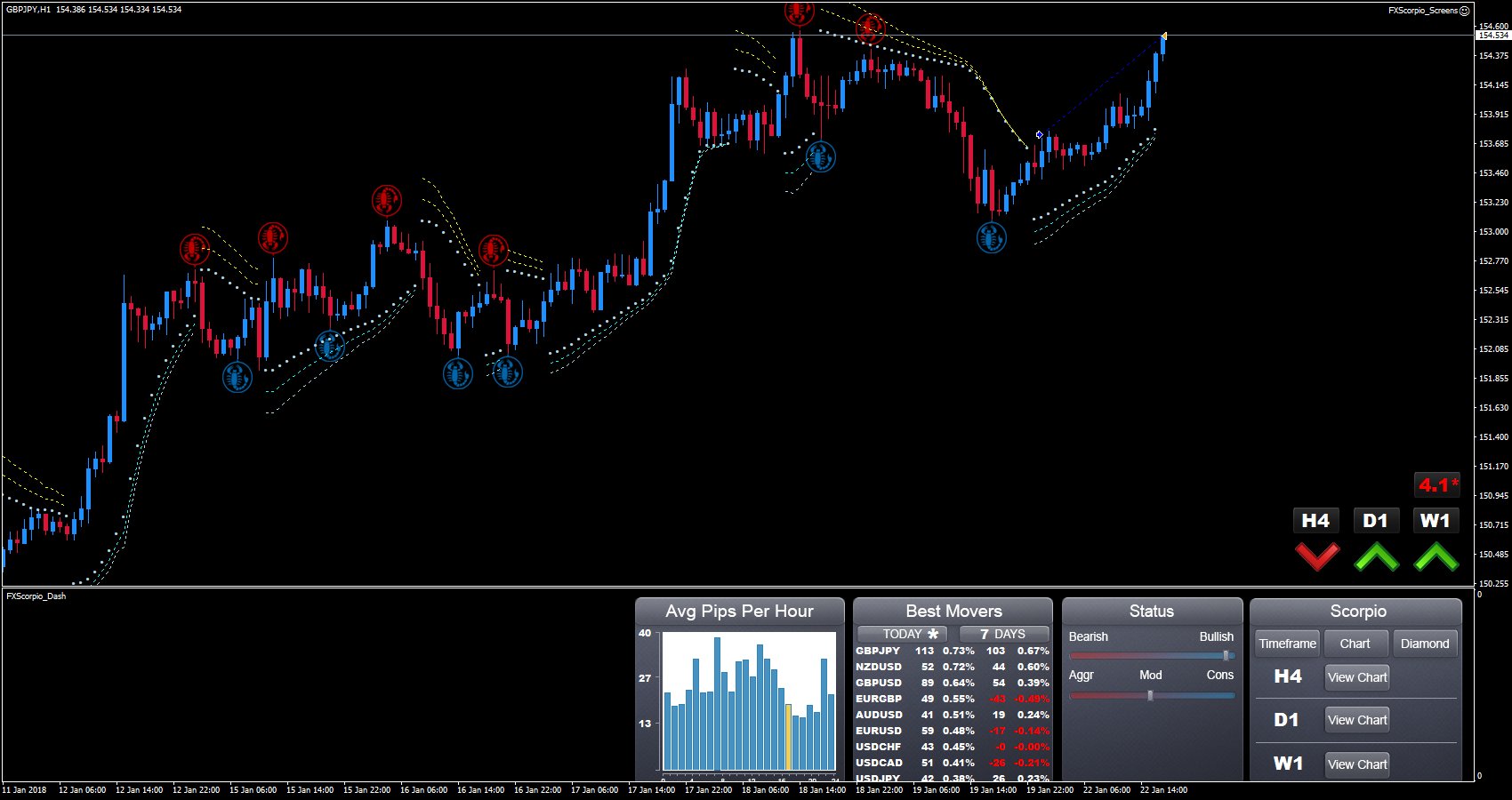Select the W1 button on the chart
The width and height of the screenshot is (1512, 800).
(1435, 521)
